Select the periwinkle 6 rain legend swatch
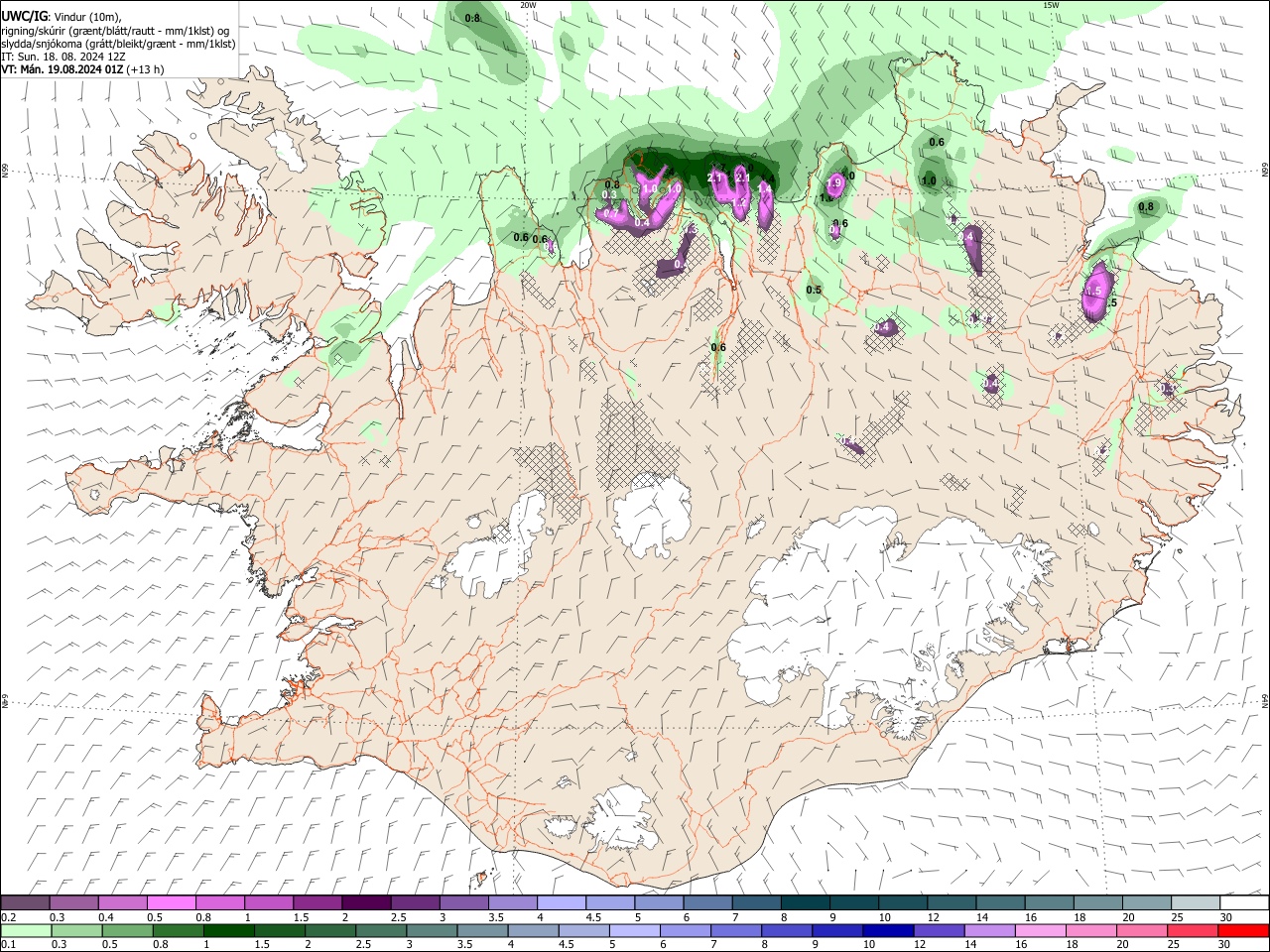The image size is (1270, 952). (x=686, y=930)
